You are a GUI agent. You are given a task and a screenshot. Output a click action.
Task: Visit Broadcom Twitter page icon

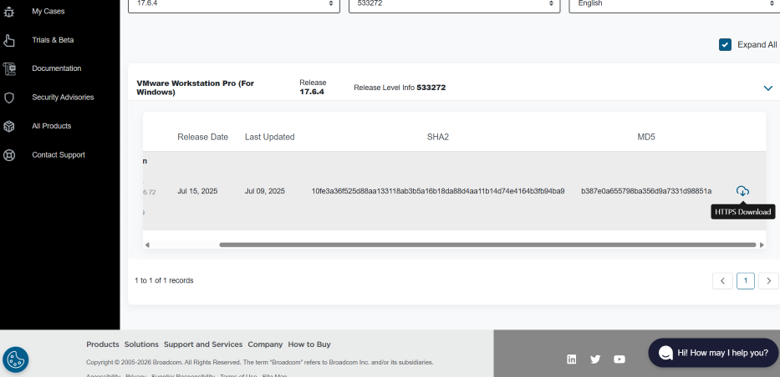pyautogui.click(x=595, y=359)
